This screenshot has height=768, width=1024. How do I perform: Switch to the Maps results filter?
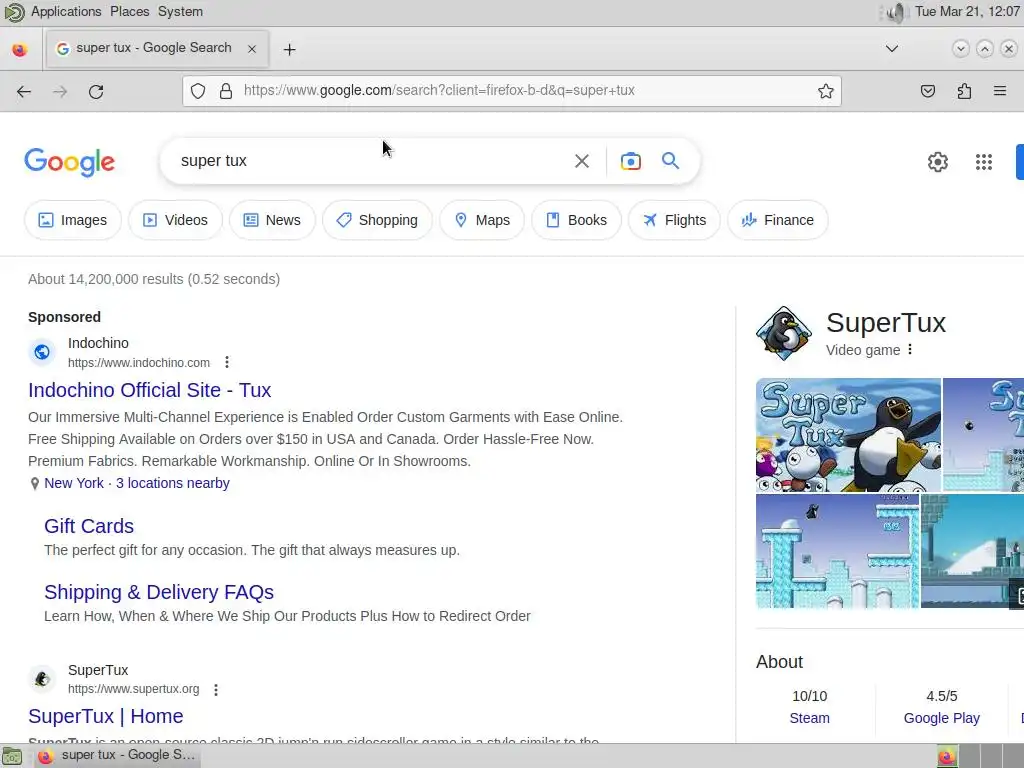tap(482, 220)
